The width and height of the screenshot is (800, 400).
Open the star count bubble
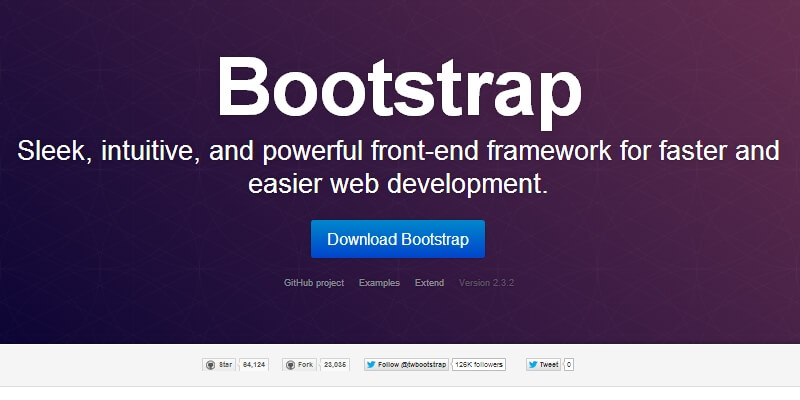click(254, 364)
